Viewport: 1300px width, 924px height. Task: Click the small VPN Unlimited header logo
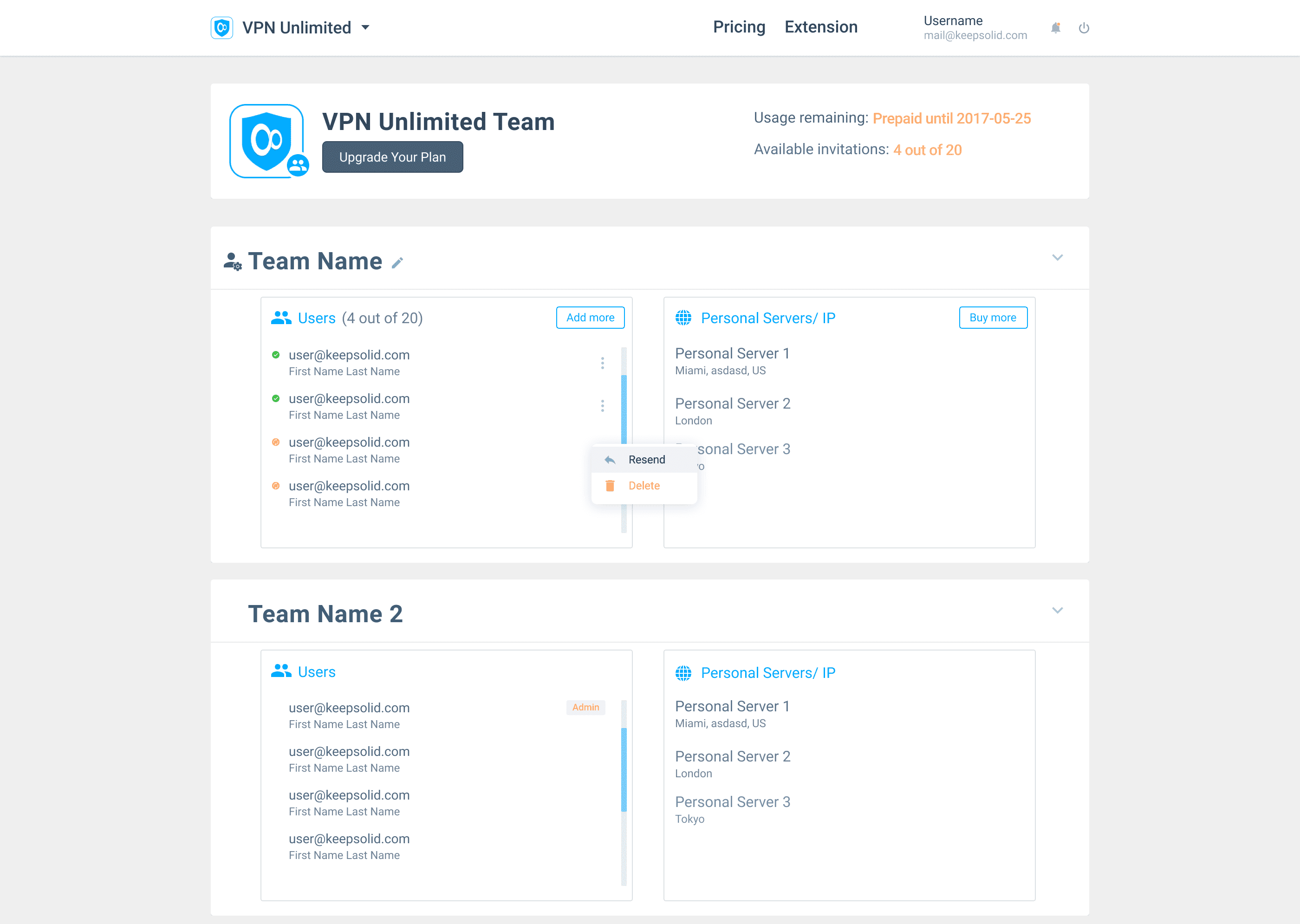pyautogui.click(x=222, y=28)
